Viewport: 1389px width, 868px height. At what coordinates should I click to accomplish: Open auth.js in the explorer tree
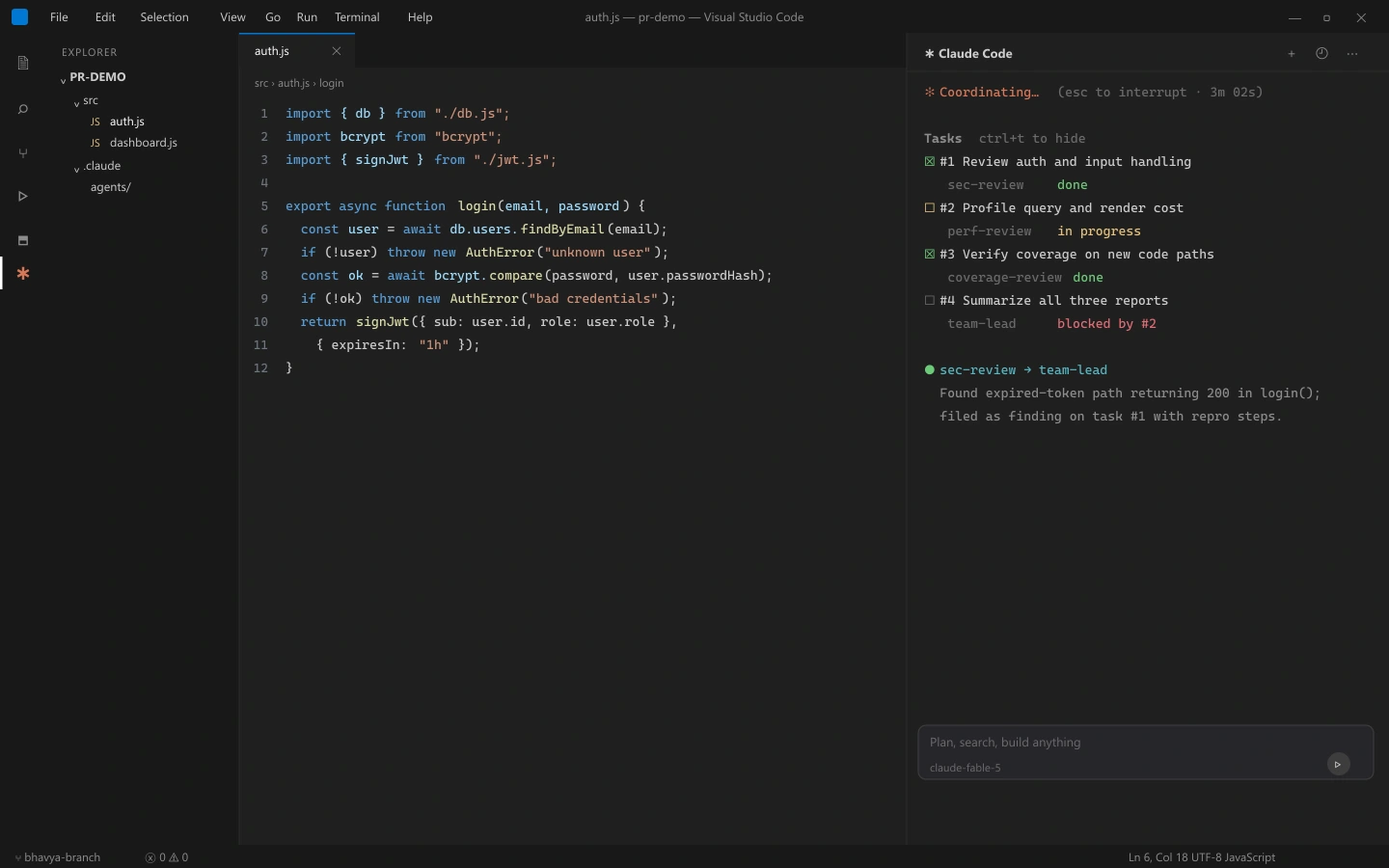coord(127,122)
